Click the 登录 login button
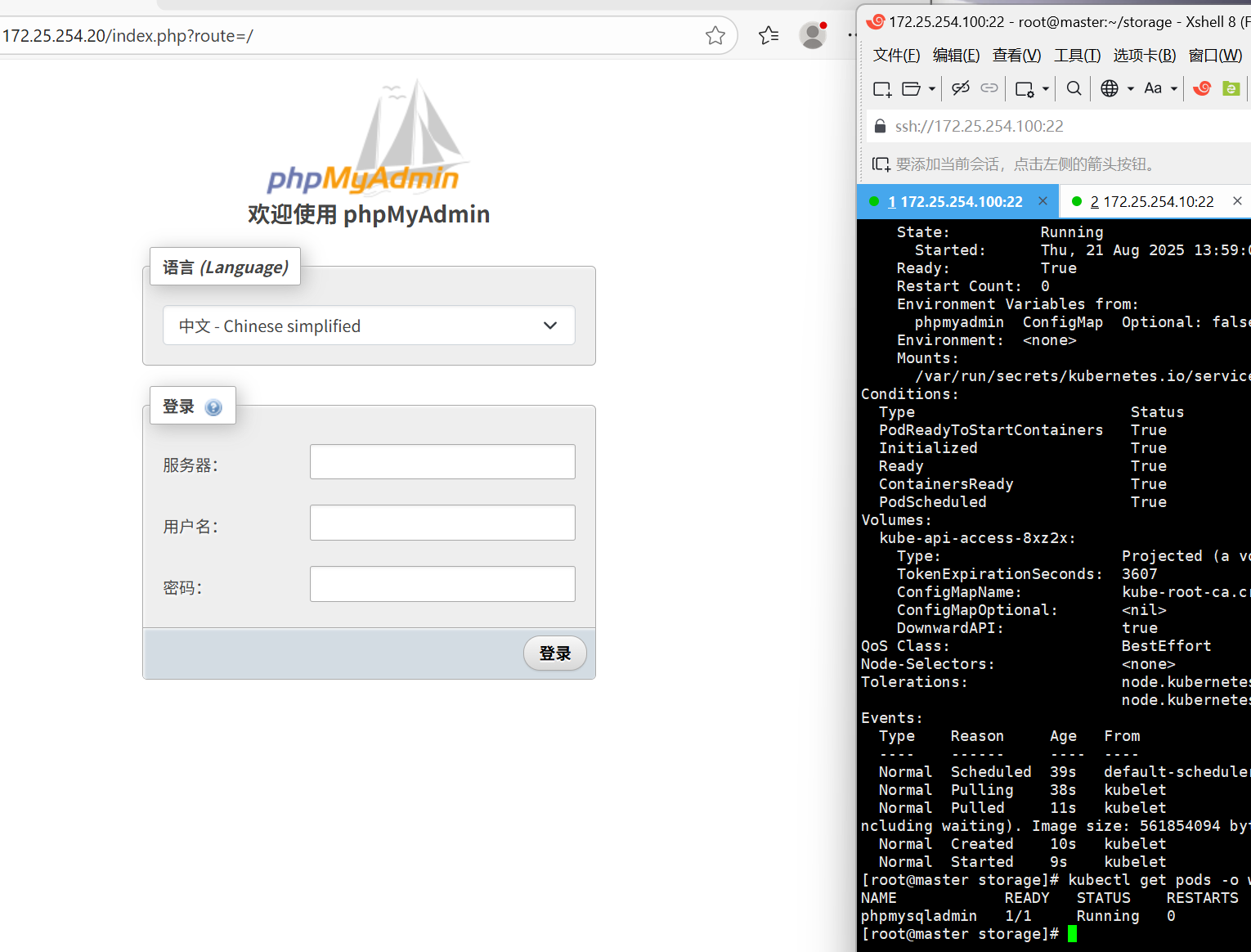Image resolution: width=1251 pixels, height=952 pixels. pyautogui.click(x=555, y=653)
